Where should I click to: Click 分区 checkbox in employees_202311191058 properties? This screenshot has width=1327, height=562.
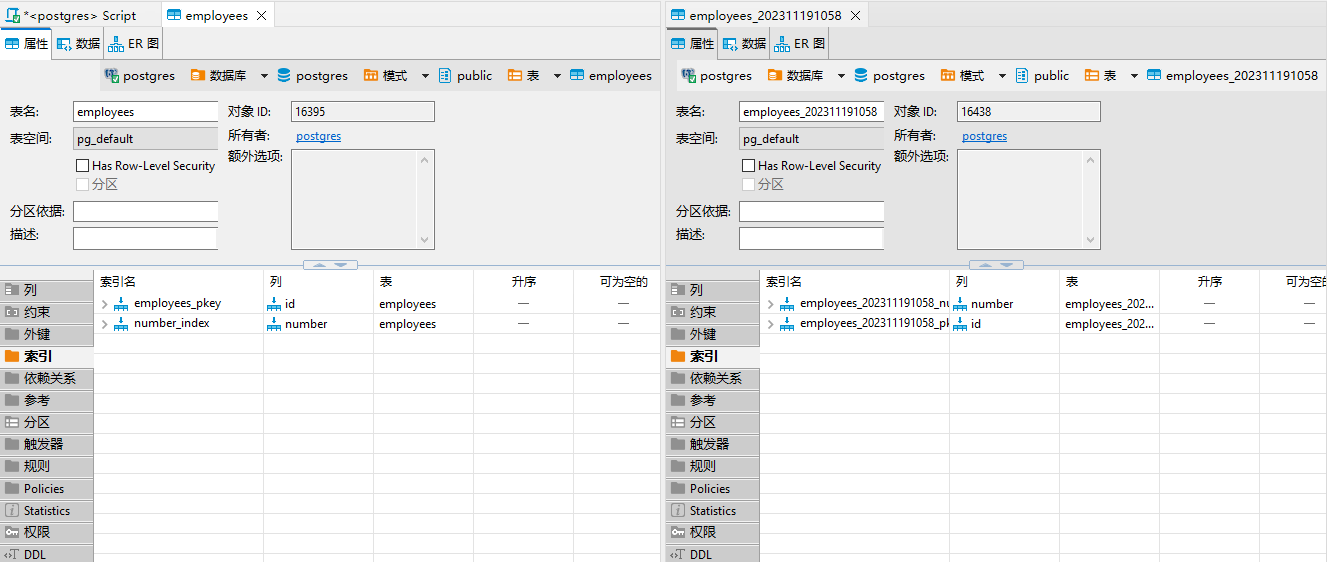coord(749,184)
